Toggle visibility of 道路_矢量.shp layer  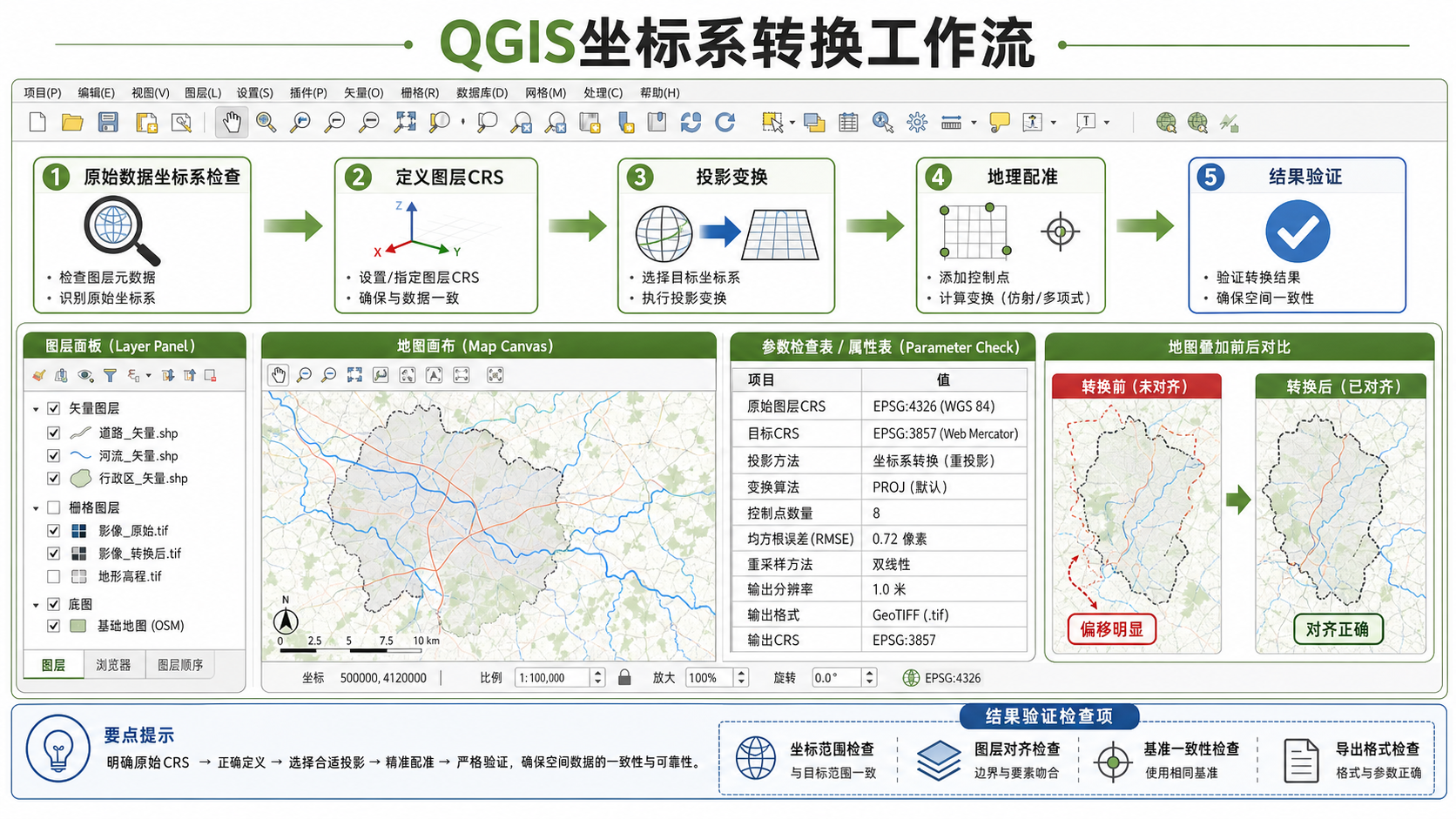54,433
